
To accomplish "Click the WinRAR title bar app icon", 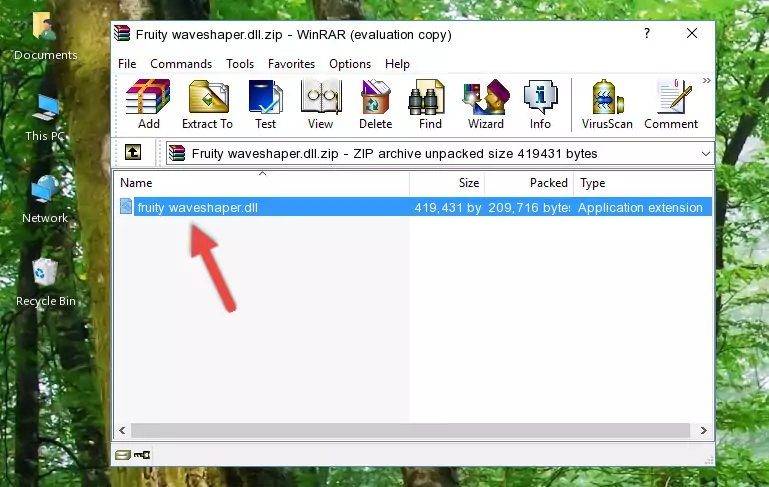I will pyautogui.click(x=123, y=33).
